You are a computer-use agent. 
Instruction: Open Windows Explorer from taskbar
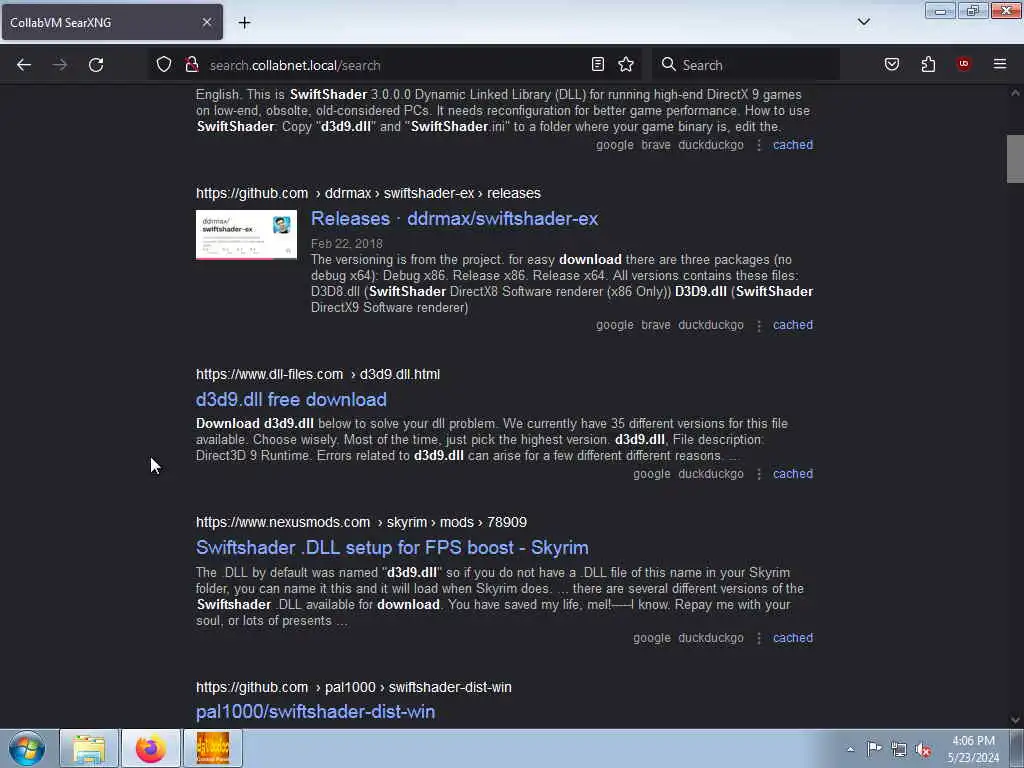[89, 748]
